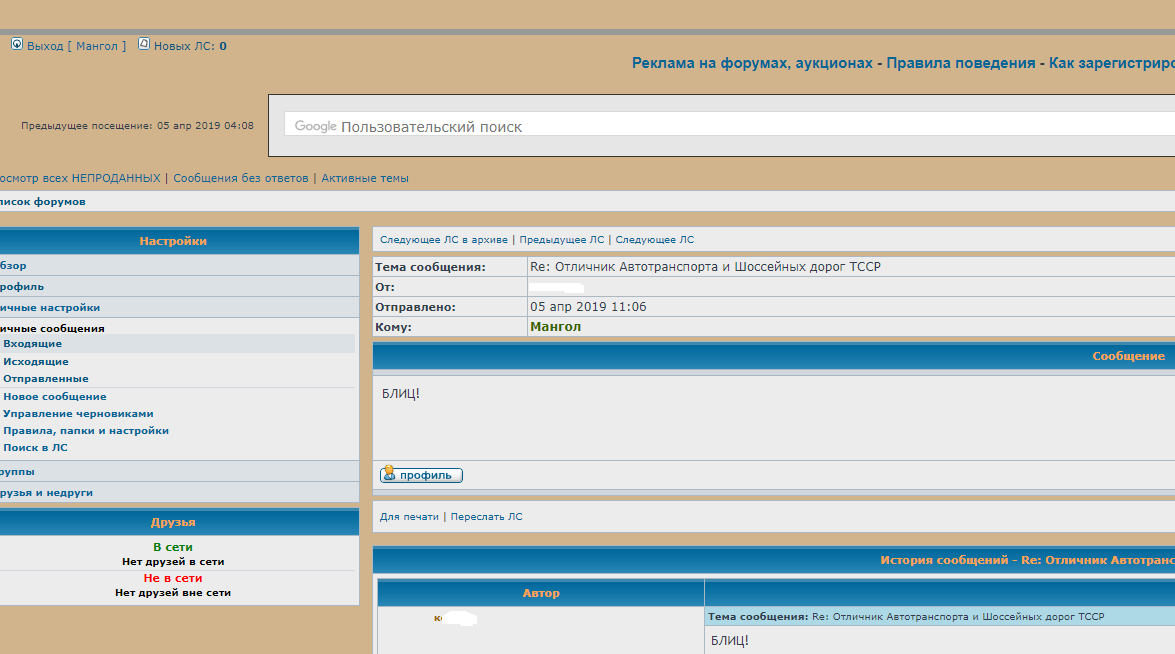Click the logout icon beside Выход
The image size is (1175, 654).
(x=17, y=44)
